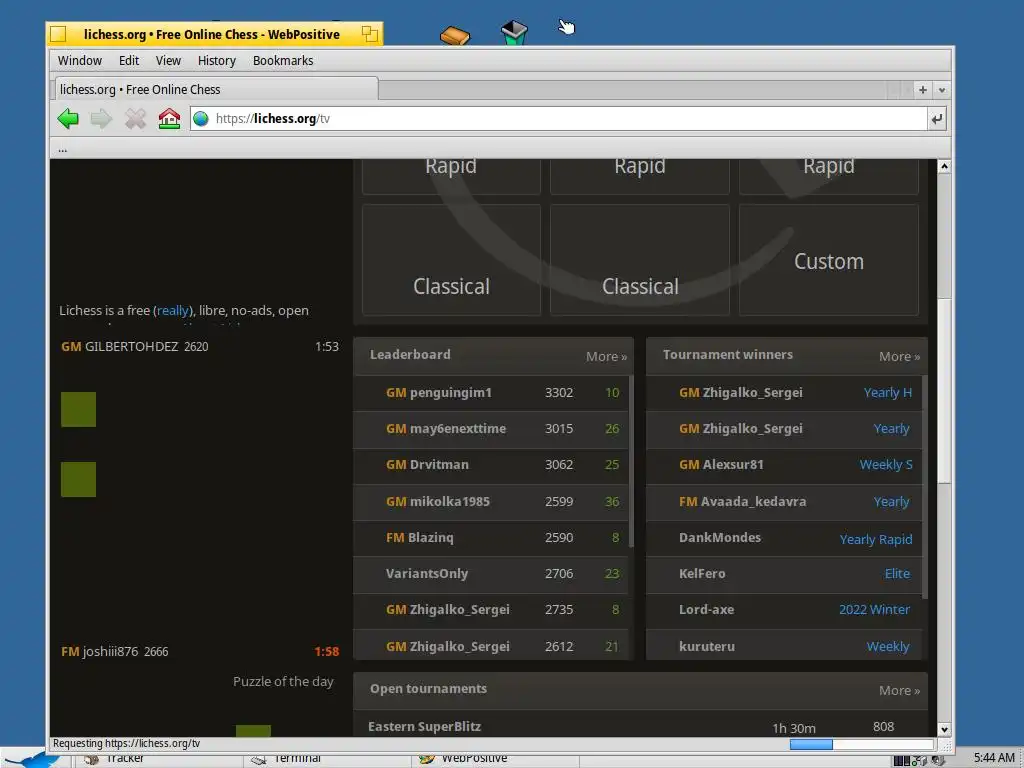Click the 5:44 AM clock
Viewport: 1024px width, 768px height.
(994, 758)
